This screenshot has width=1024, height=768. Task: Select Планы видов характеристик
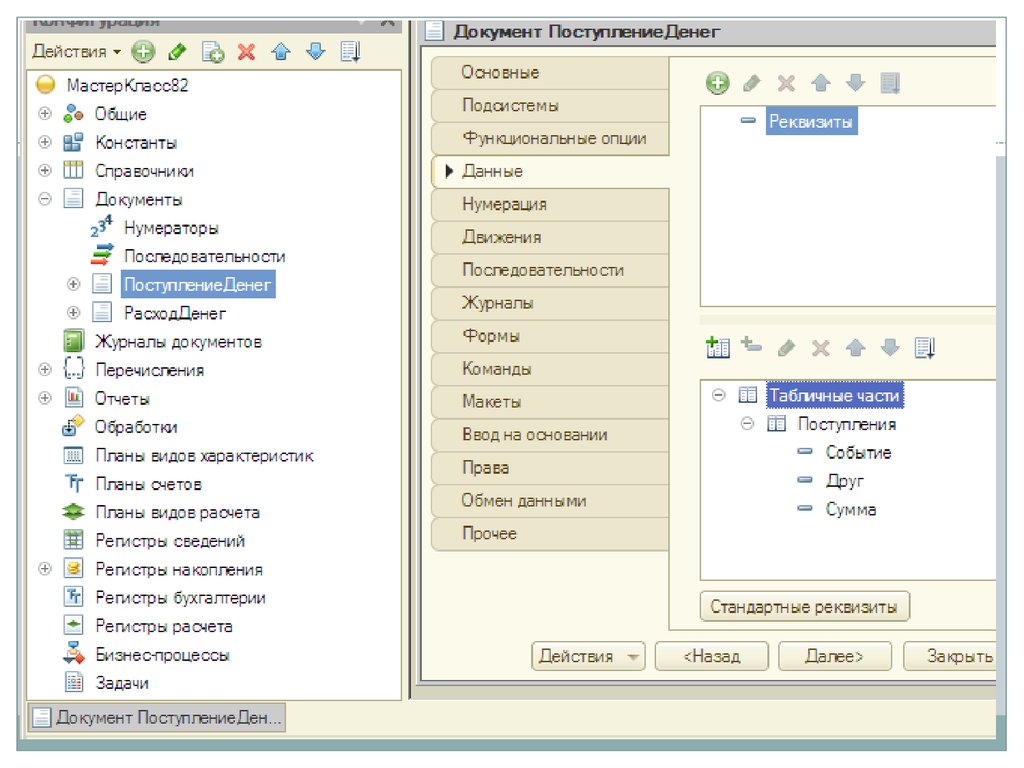click(204, 455)
